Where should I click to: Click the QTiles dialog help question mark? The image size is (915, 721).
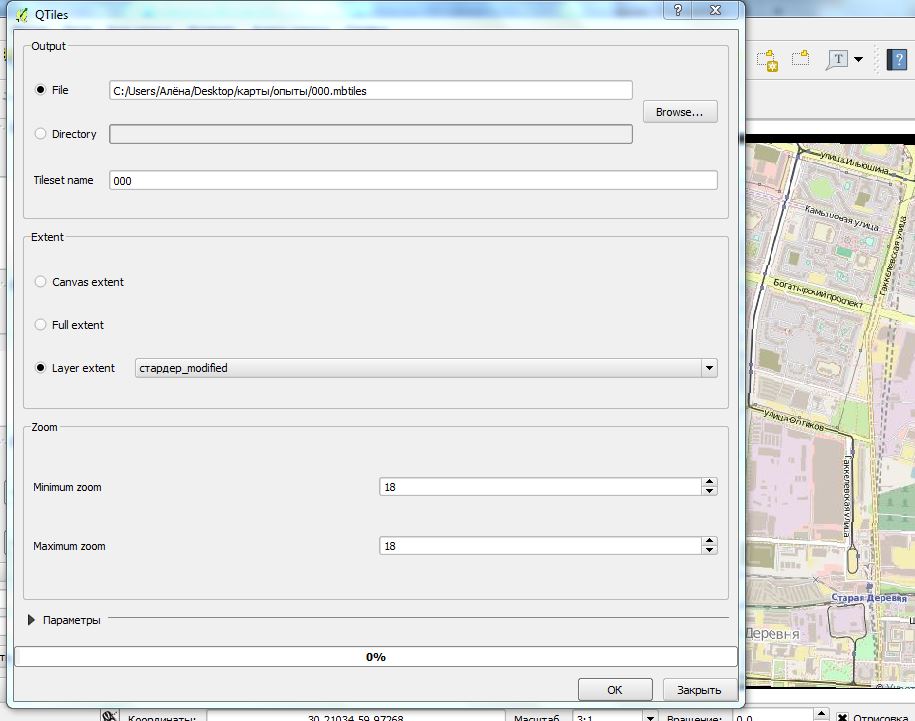click(x=678, y=10)
